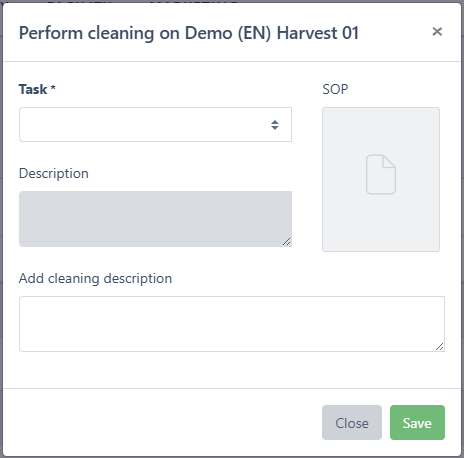Focus the disabled Description text area
This screenshot has width=464, height=458.
click(155, 219)
